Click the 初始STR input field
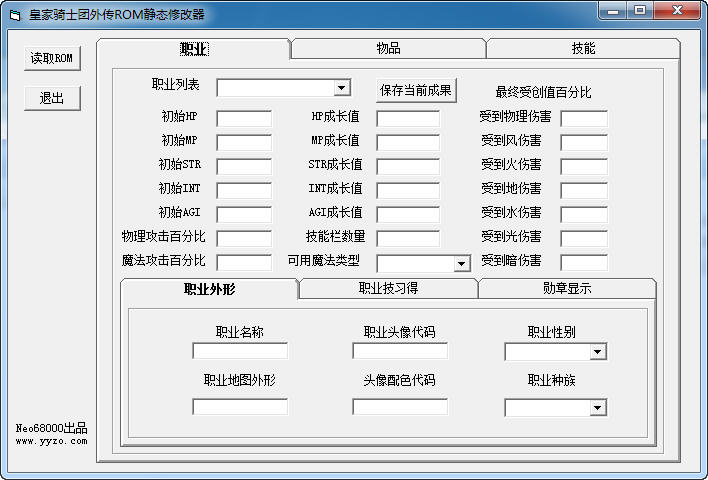 [244, 166]
